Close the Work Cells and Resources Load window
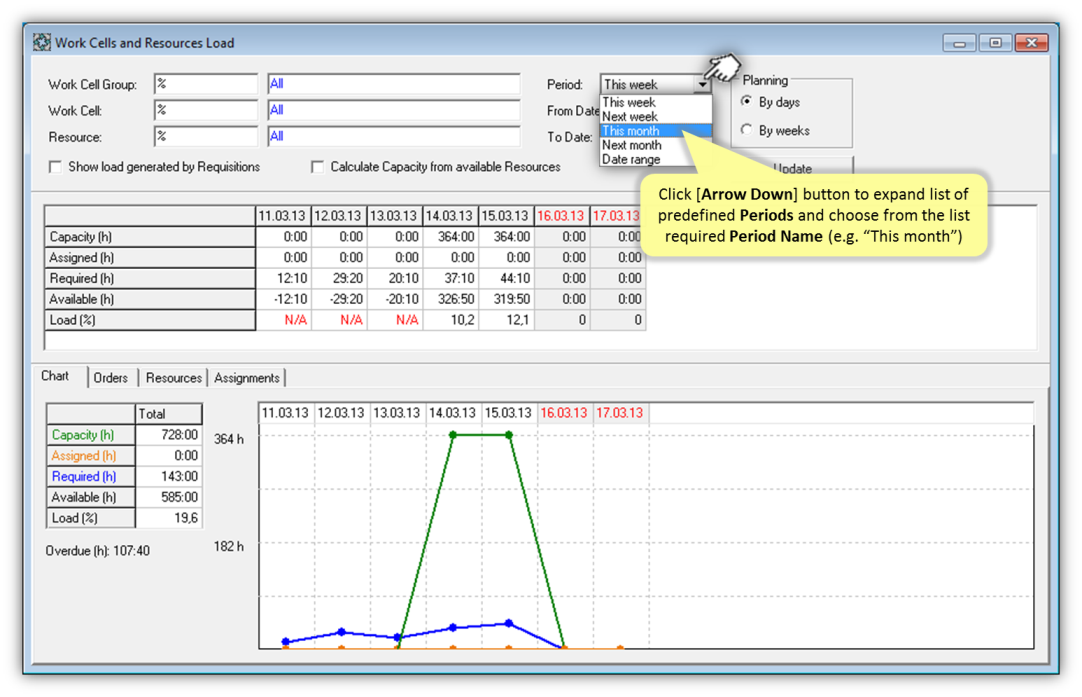 (x=1031, y=43)
